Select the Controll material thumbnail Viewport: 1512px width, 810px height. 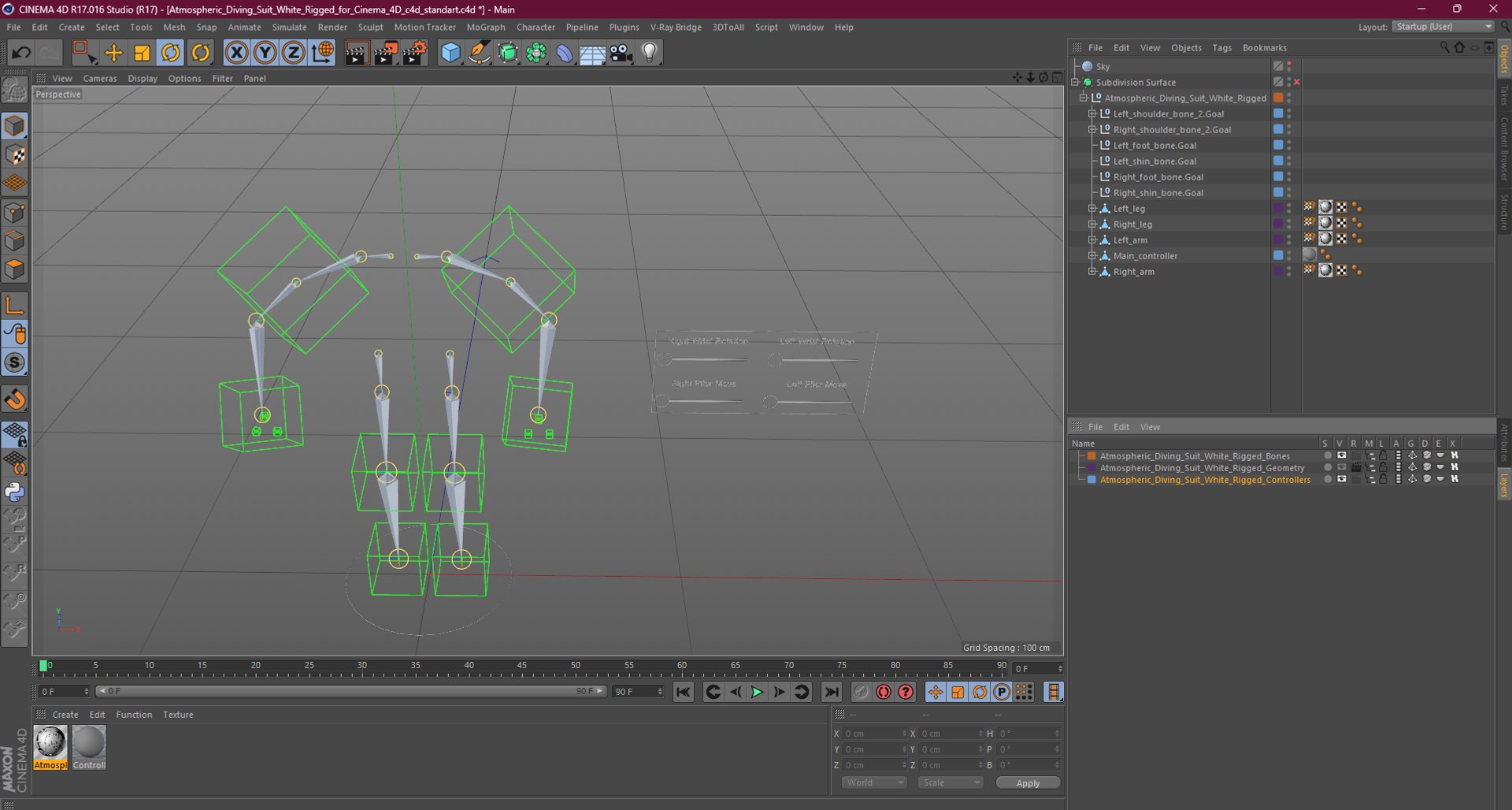89,748
